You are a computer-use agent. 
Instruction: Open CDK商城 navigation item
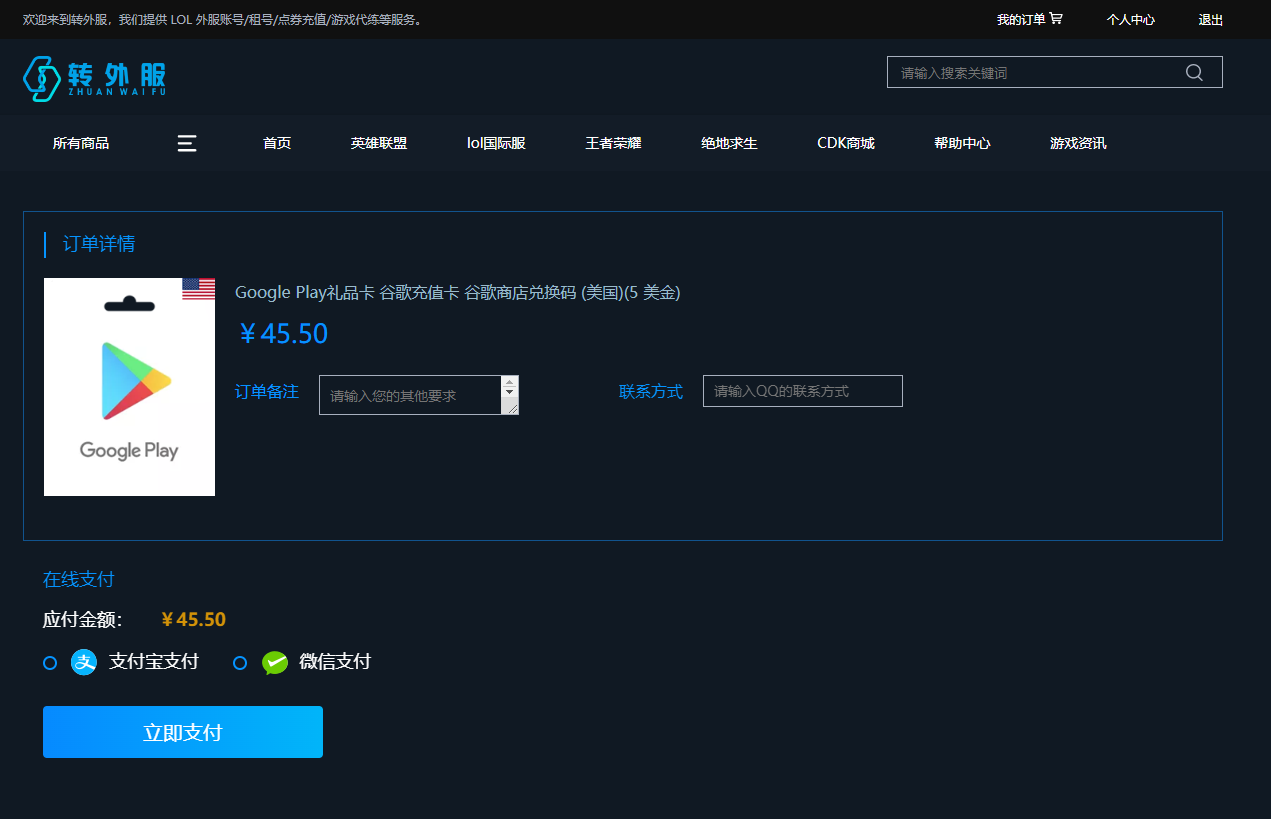tap(846, 143)
